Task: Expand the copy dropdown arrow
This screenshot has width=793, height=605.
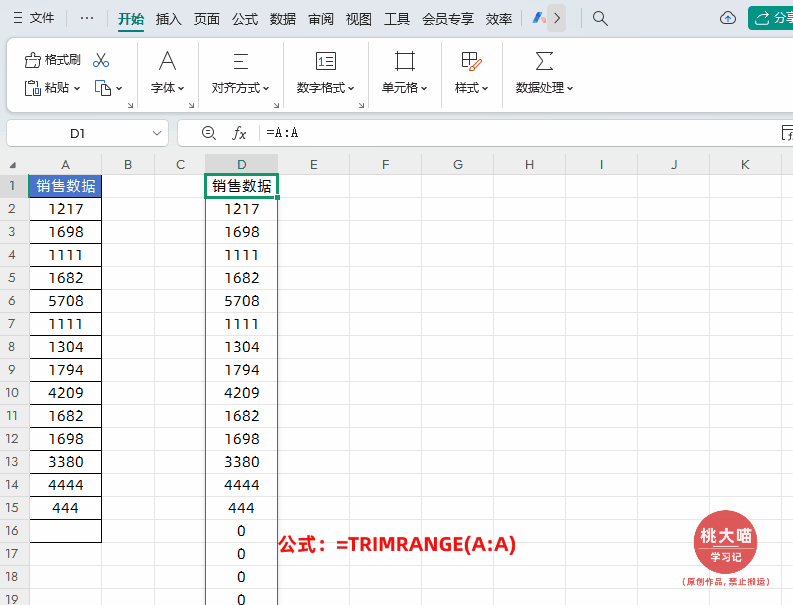Action: tap(119, 89)
